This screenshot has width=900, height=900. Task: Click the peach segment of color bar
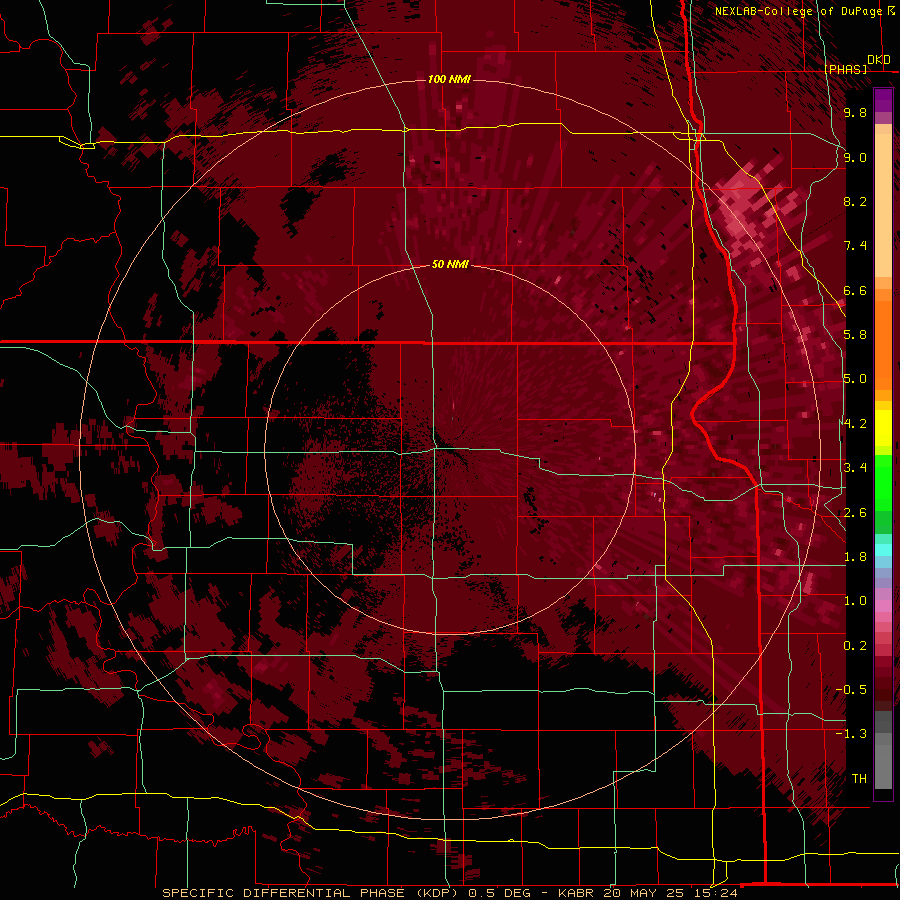pos(883,205)
